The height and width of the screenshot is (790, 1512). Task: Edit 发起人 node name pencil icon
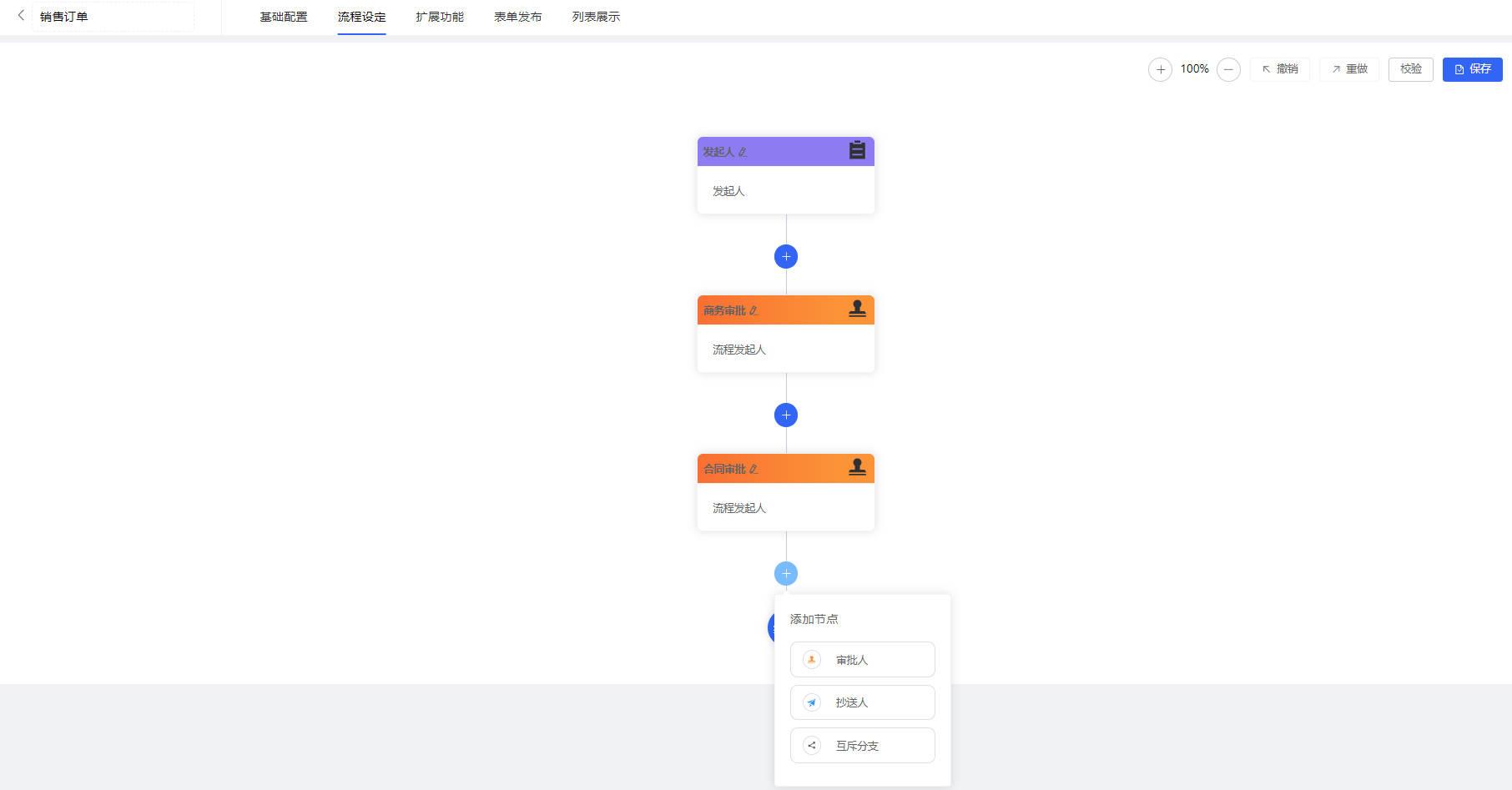point(742,152)
